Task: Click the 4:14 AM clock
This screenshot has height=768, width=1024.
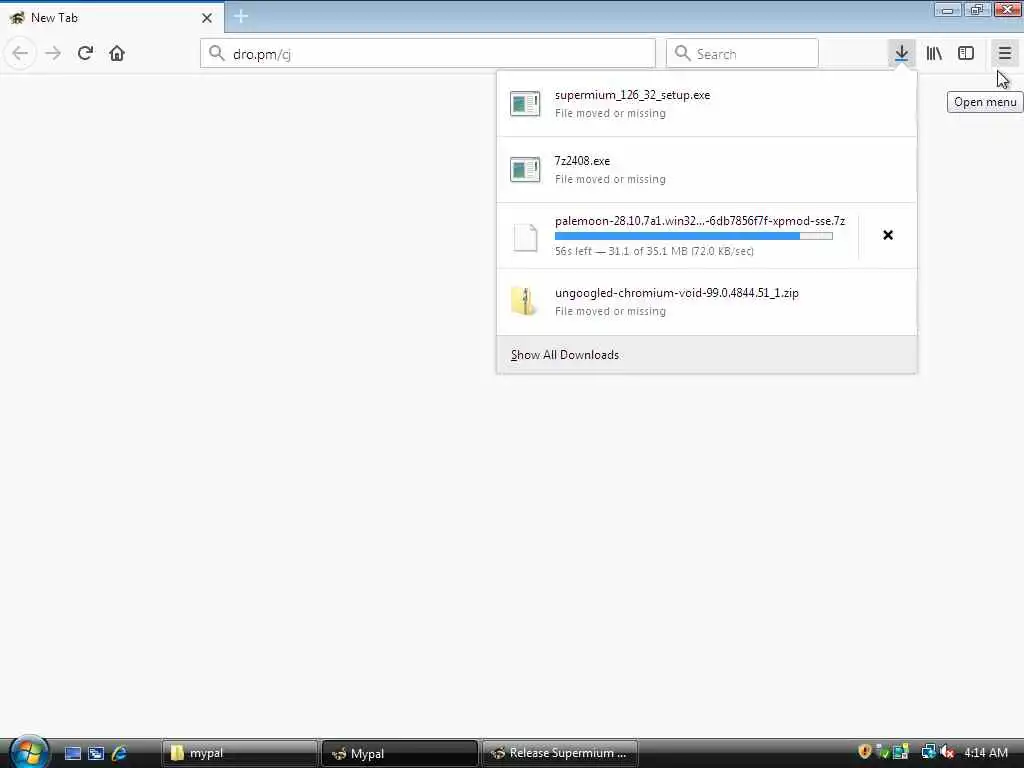Action: (x=985, y=752)
